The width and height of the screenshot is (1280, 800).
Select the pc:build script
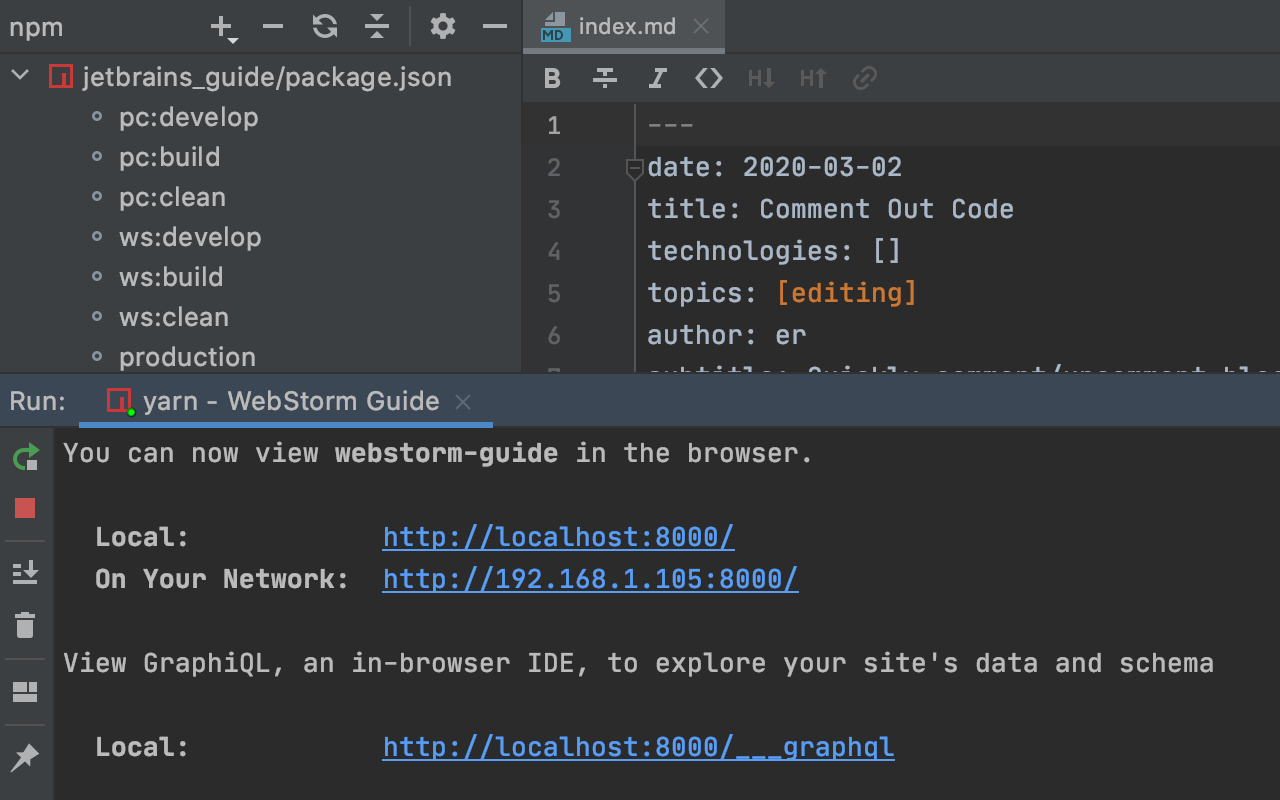[x=169, y=157]
